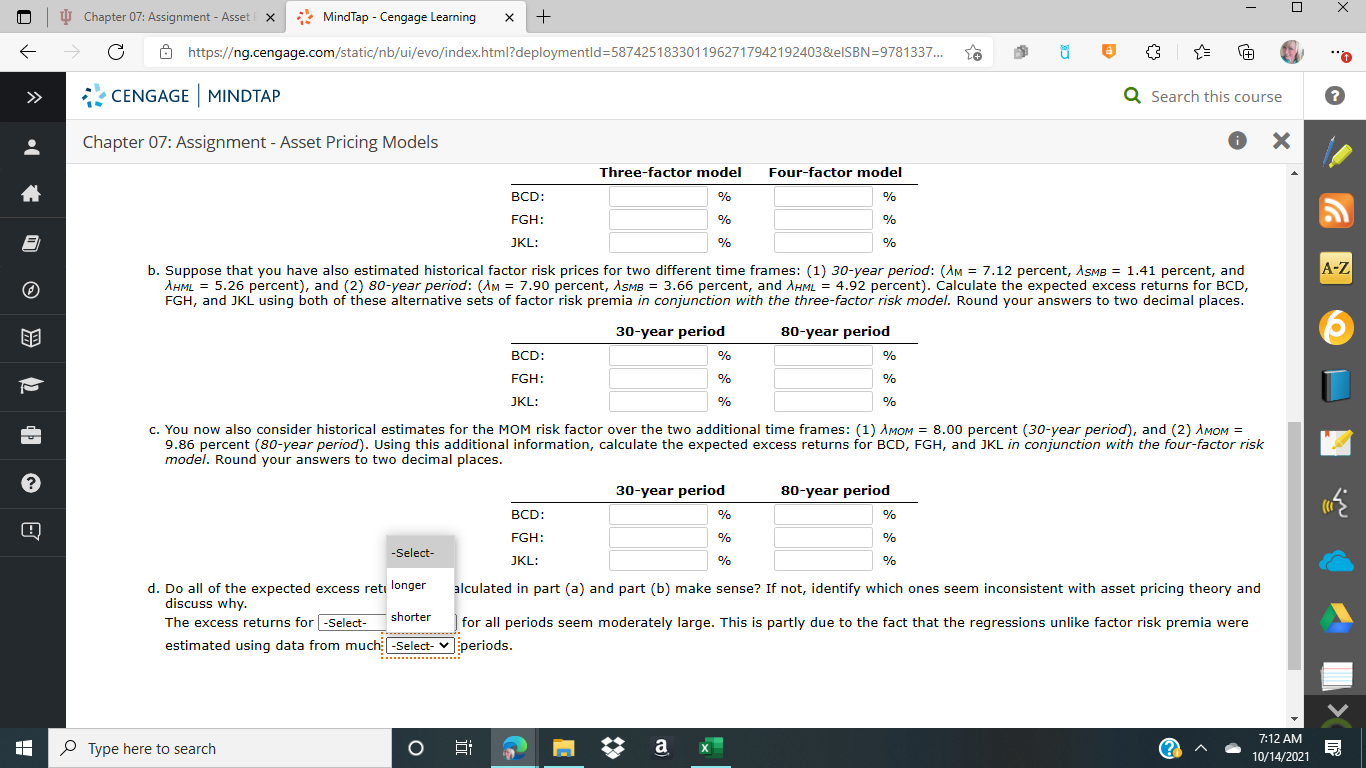This screenshot has width=1366, height=768.
Task: Switch to Chapter 07 Assignment browser tab
Action: tap(167, 17)
